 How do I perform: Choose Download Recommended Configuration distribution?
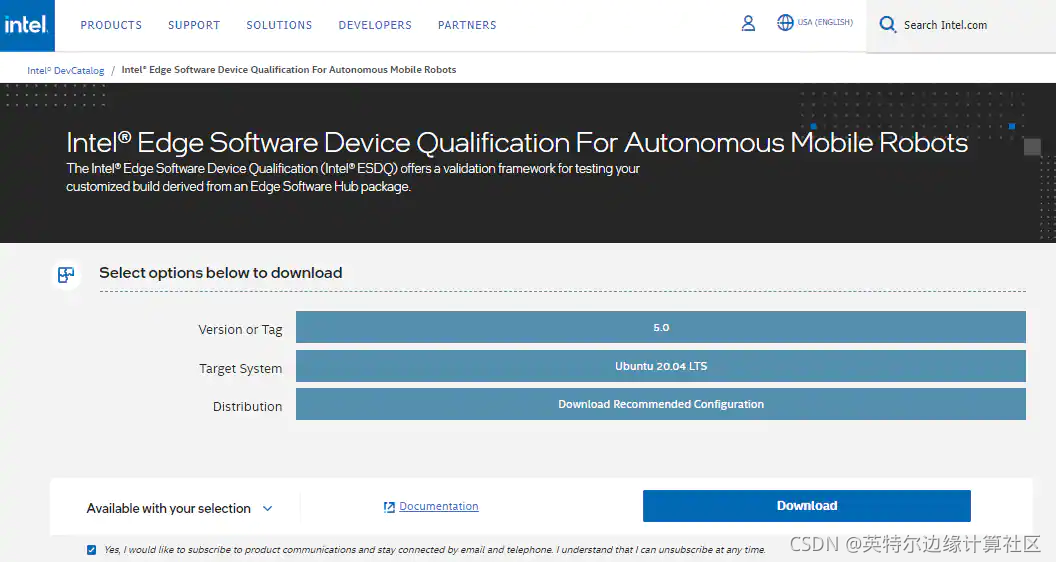point(661,404)
